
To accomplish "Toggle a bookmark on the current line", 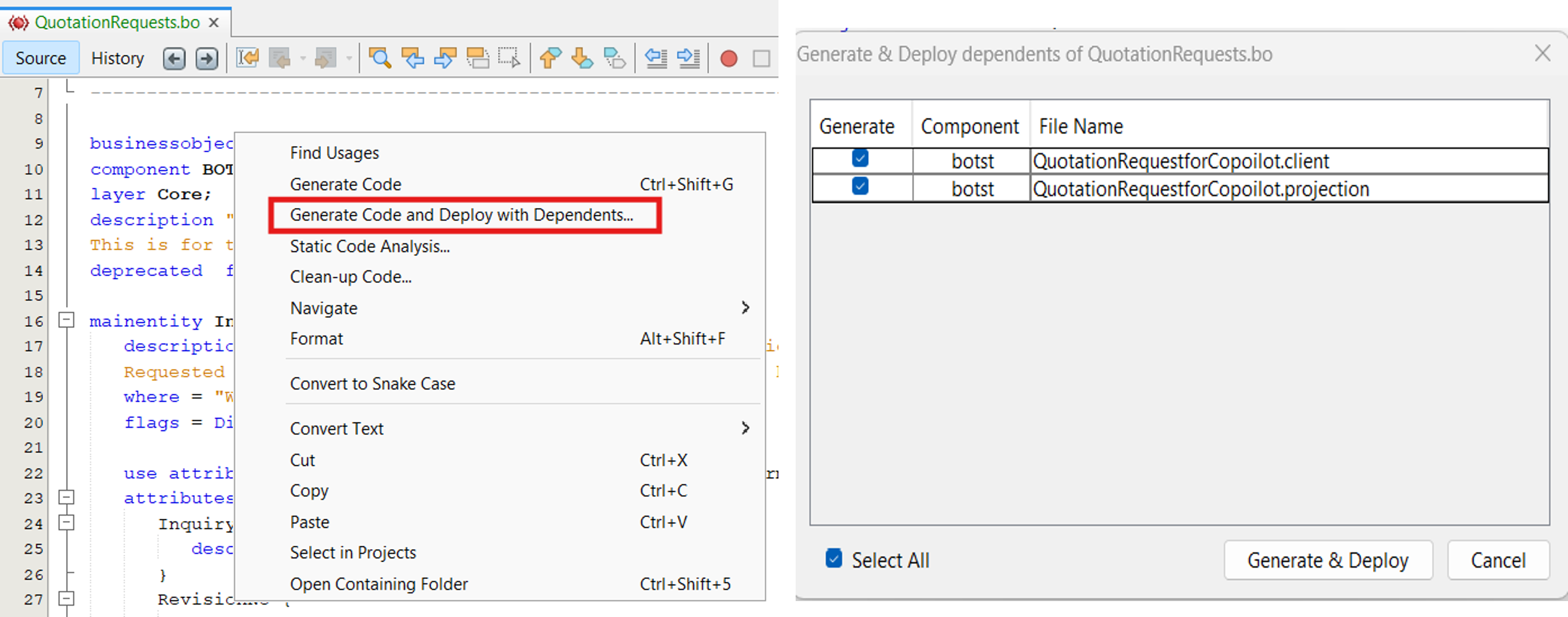I will (x=615, y=59).
